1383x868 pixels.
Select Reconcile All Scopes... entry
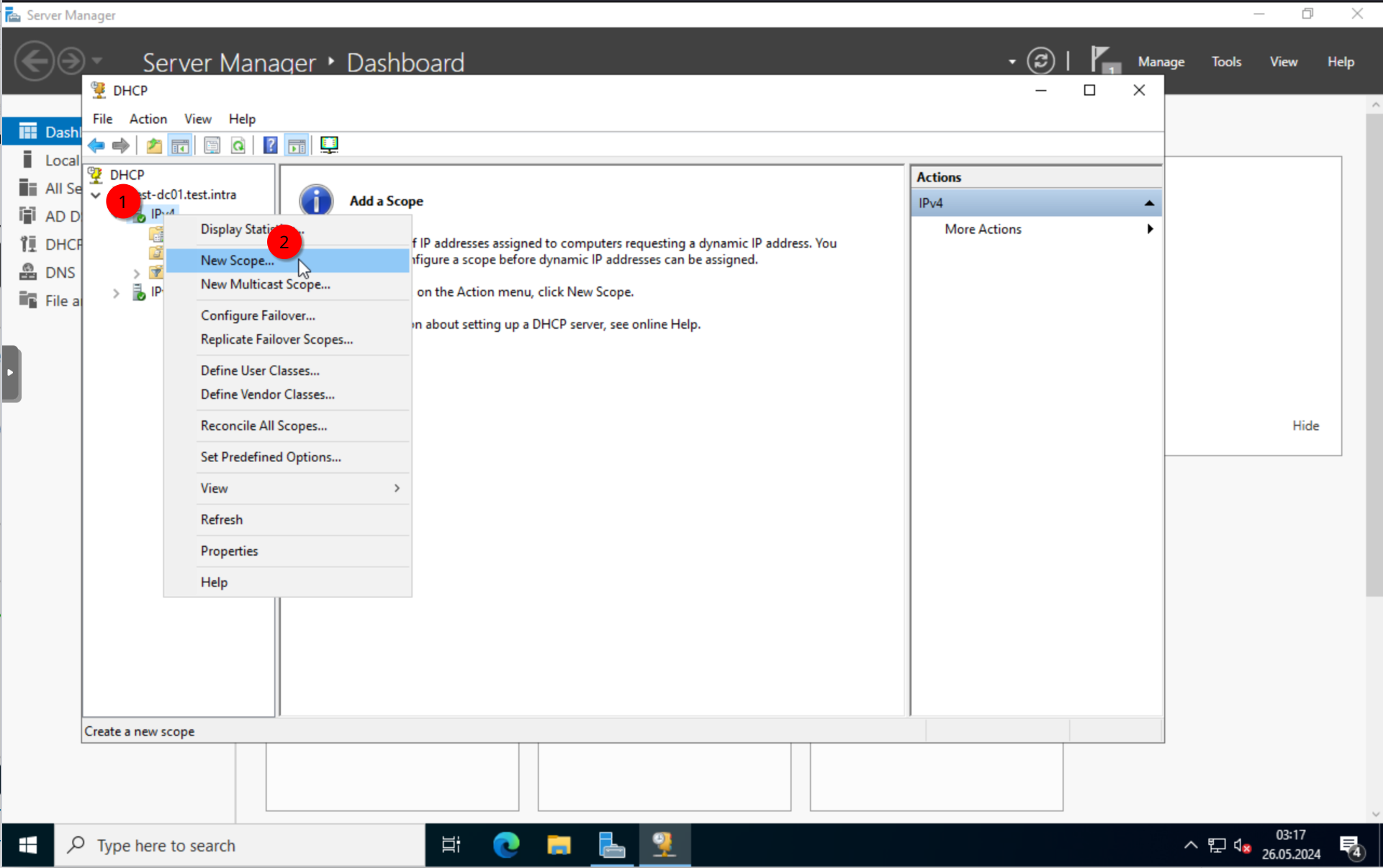click(288, 426)
